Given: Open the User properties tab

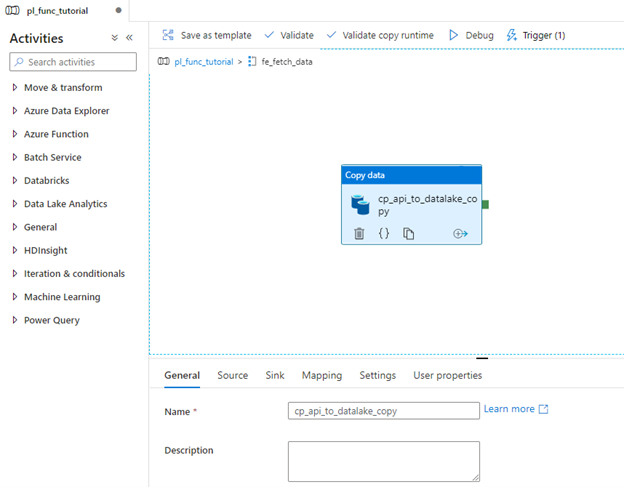Looking at the screenshot, I should pyautogui.click(x=447, y=375).
